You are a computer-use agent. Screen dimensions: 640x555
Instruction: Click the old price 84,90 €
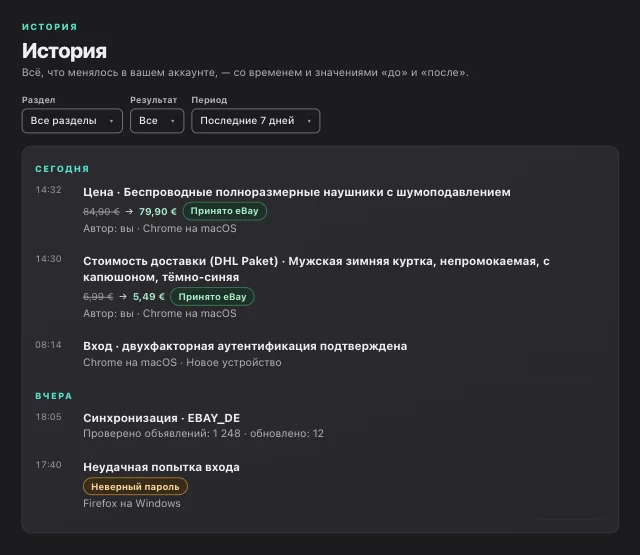tap(101, 211)
